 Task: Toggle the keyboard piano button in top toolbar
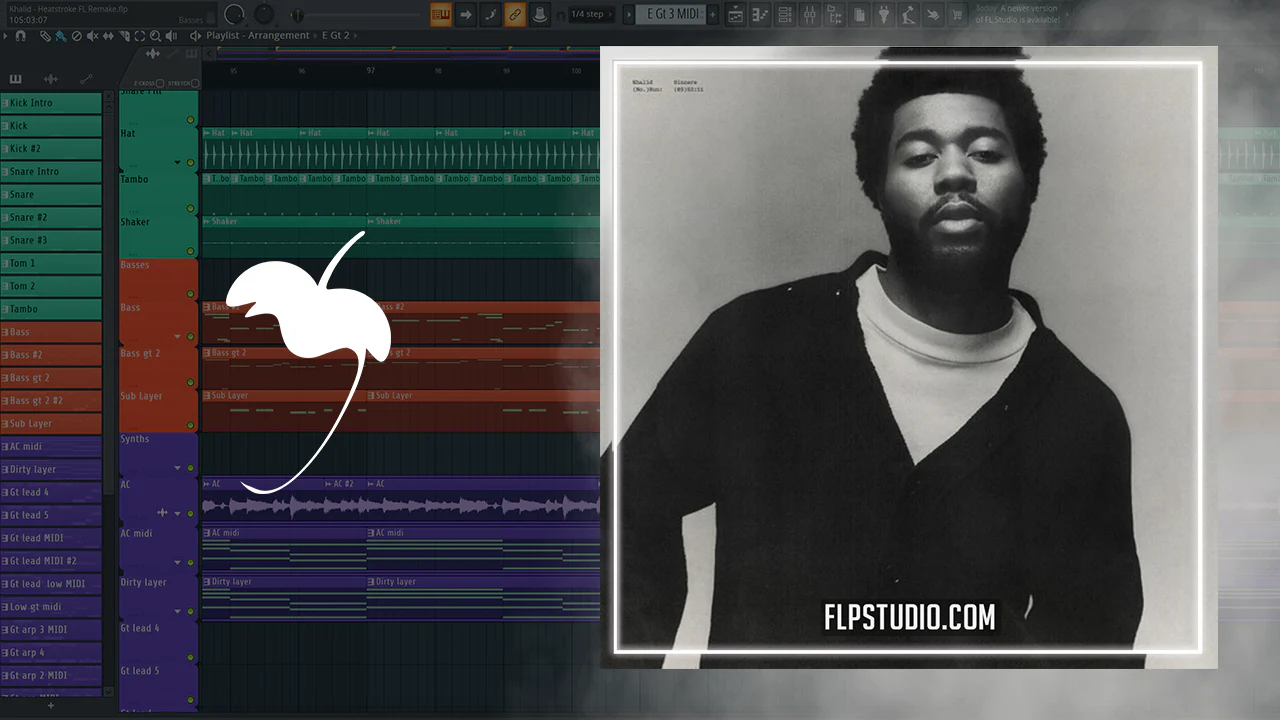[x=441, y=14]
